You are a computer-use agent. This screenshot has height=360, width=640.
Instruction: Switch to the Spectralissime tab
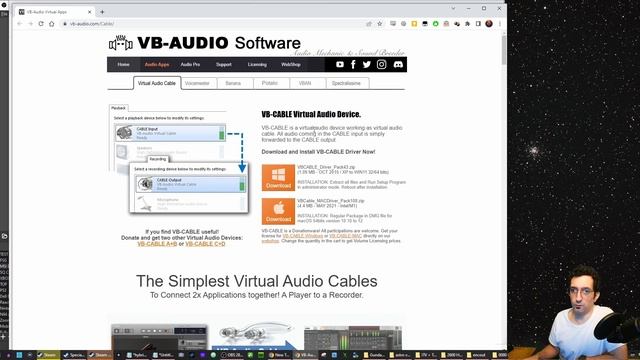point(346,83)
